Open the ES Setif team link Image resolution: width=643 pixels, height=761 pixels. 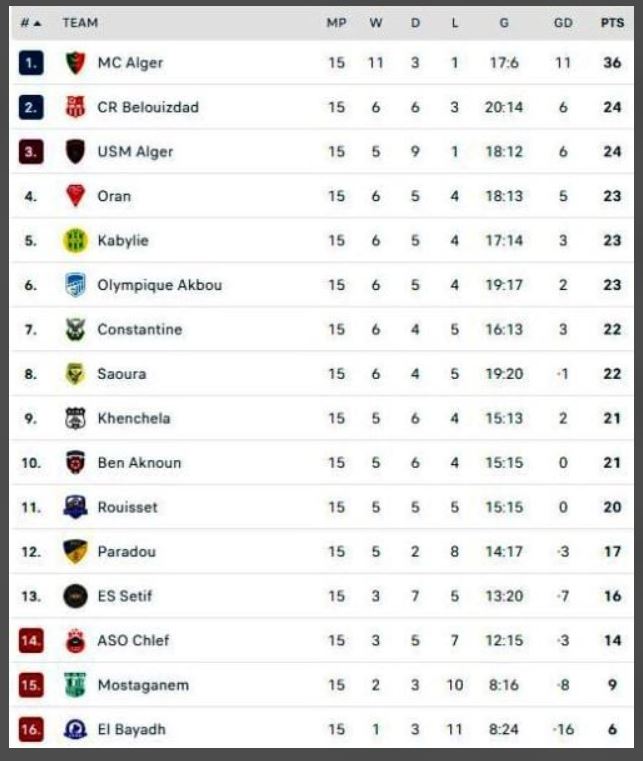[x=125, y=596]
